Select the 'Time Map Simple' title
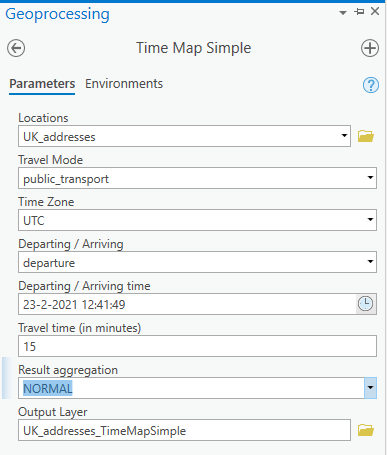 193,48
